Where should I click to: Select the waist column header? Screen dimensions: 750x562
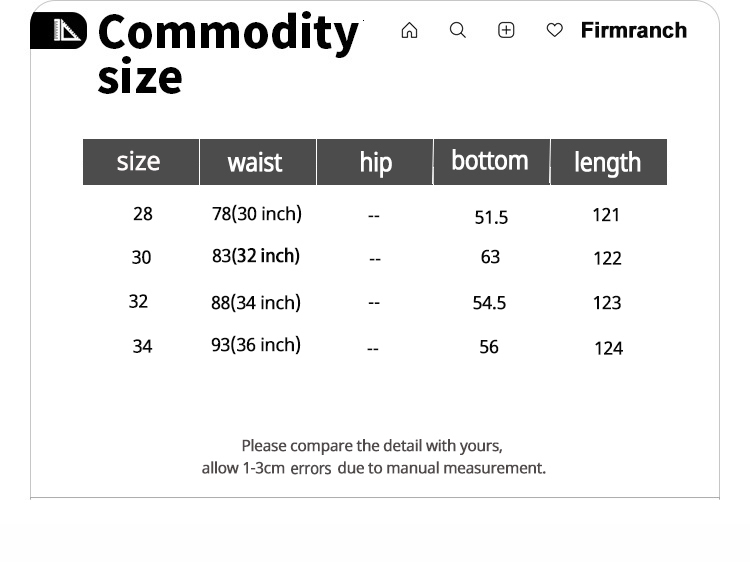click(255, 163)
